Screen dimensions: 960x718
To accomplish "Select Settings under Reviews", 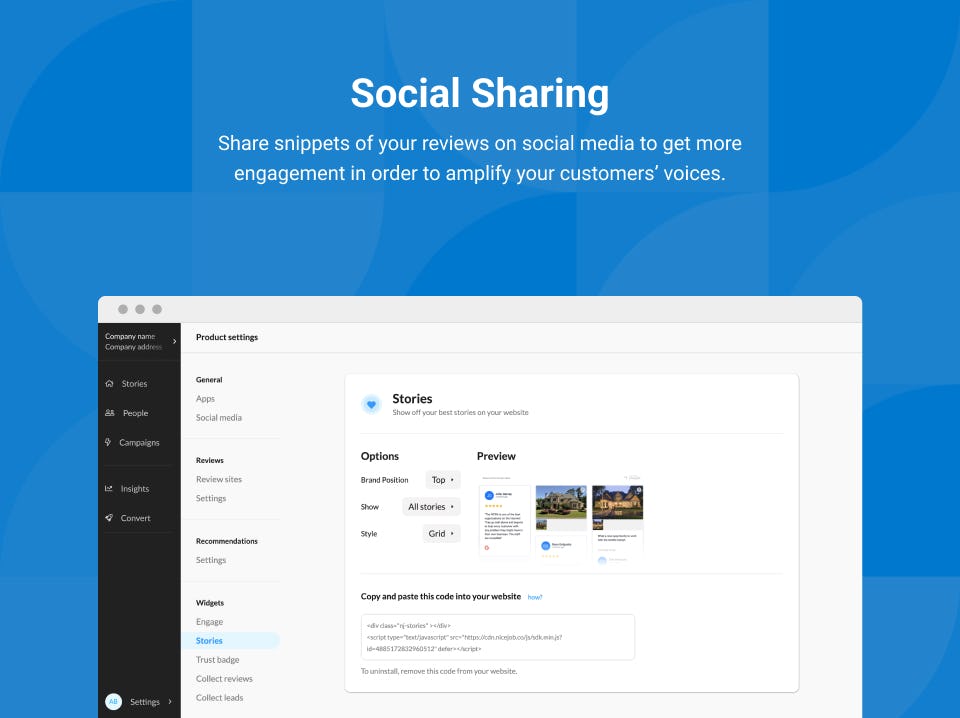I will [x=211, y=498].
